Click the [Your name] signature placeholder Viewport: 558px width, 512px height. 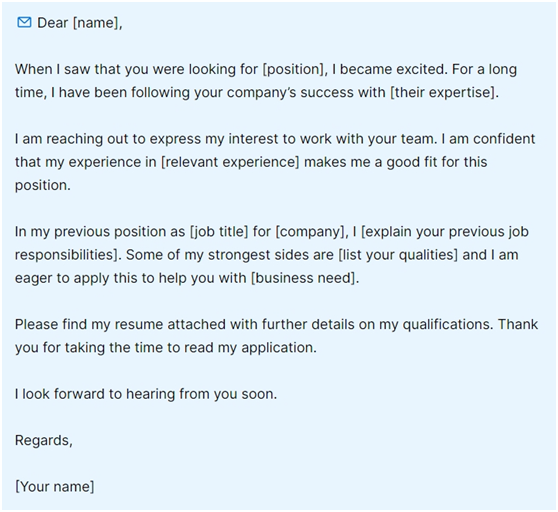54,486
